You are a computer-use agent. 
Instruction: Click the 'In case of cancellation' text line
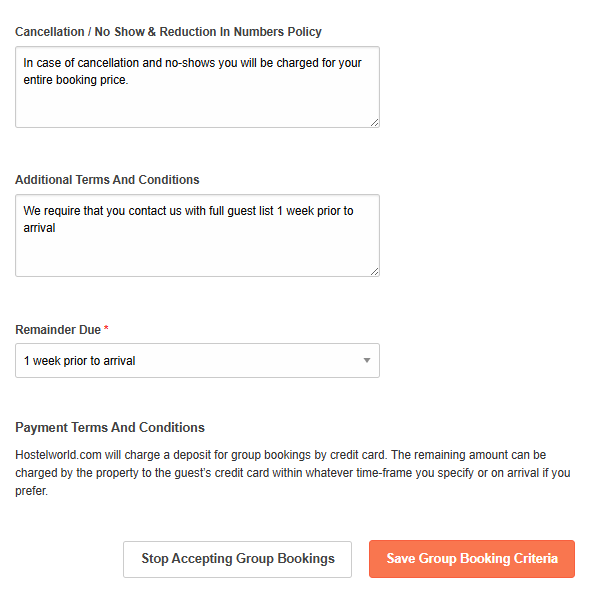coord(192,62)
